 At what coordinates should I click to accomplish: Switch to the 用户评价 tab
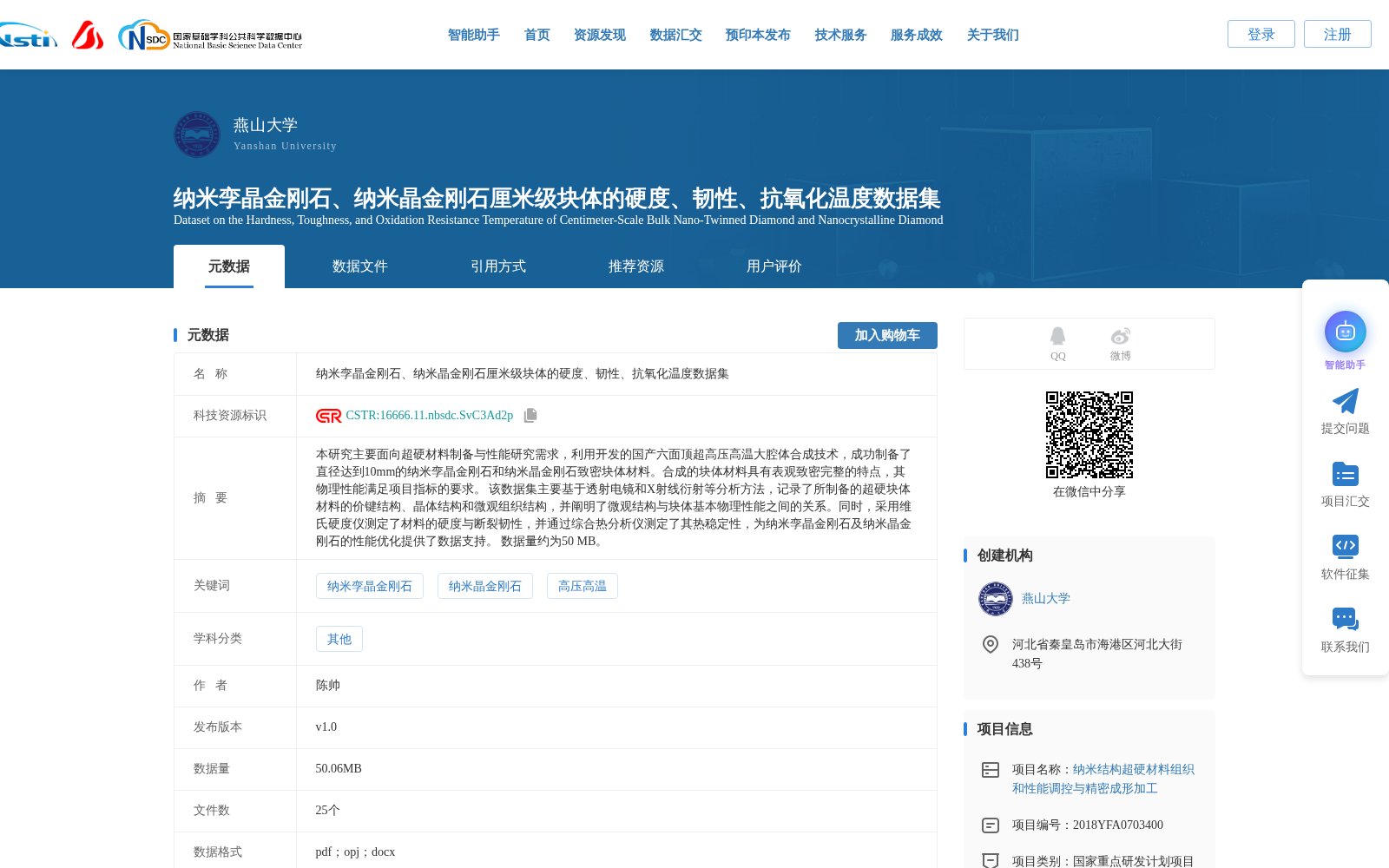(774, 266)
